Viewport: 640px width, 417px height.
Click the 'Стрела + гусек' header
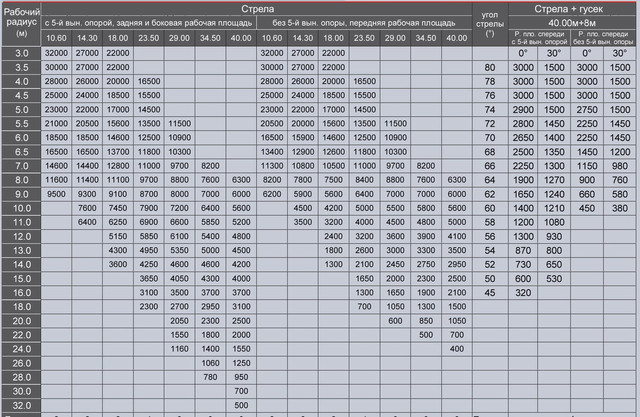[571, 9]
